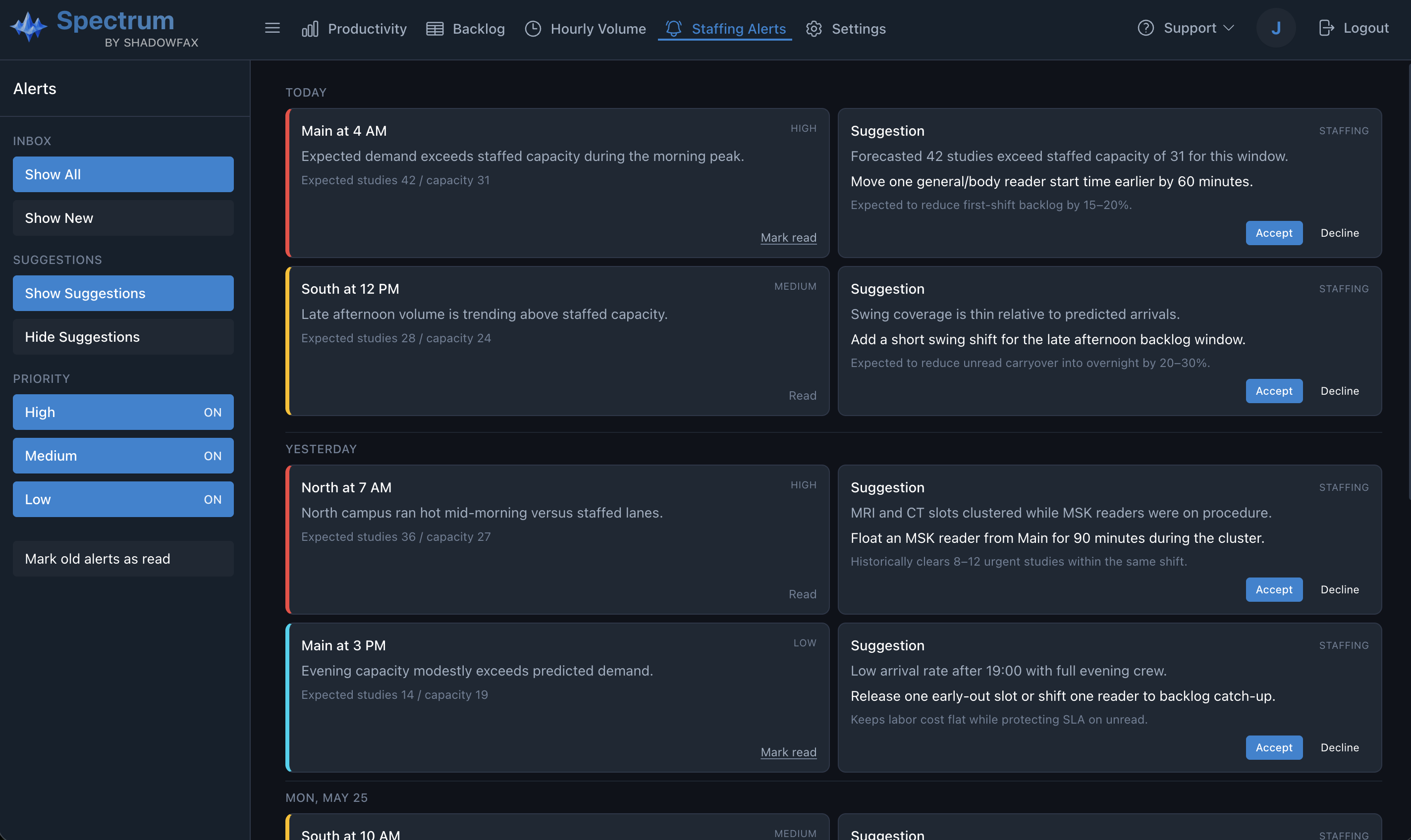
Task: Decline the float MSK reader suggestion
Action: (x=1340, y=589)
